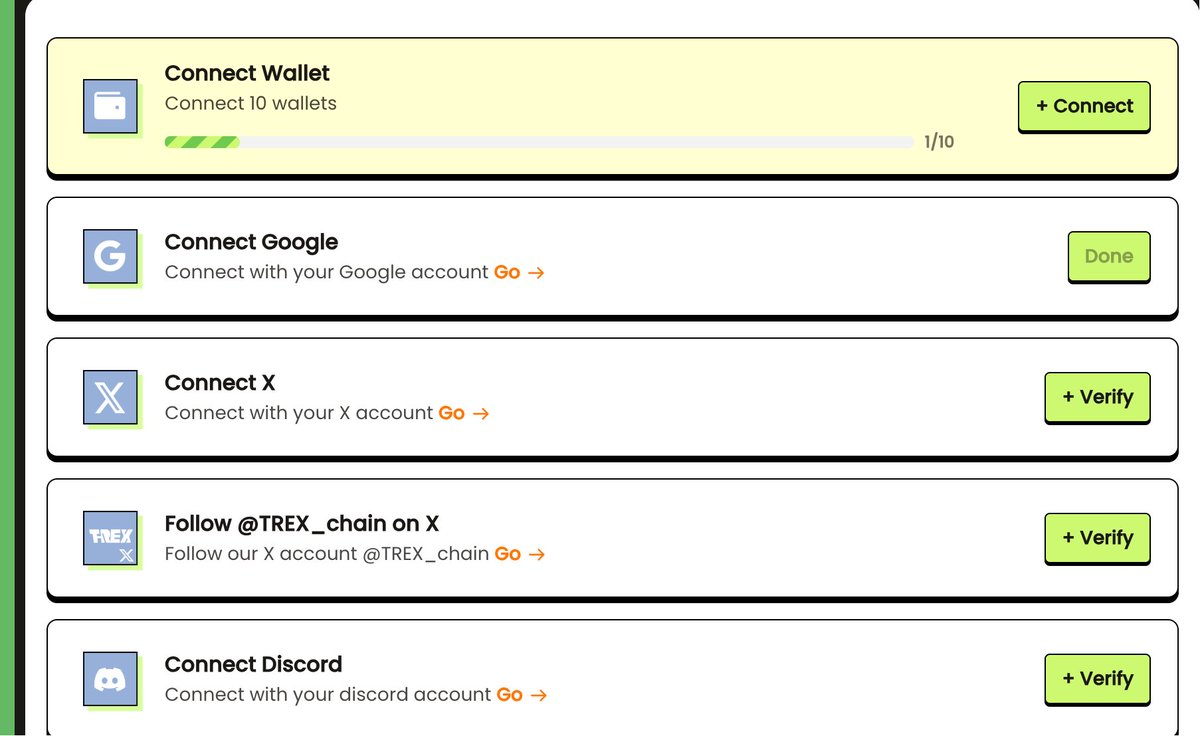The height and width of the screenshot is (736, 1200).
Task: Click the wallet icon in Connect Wallet
Action: (110, 105)
